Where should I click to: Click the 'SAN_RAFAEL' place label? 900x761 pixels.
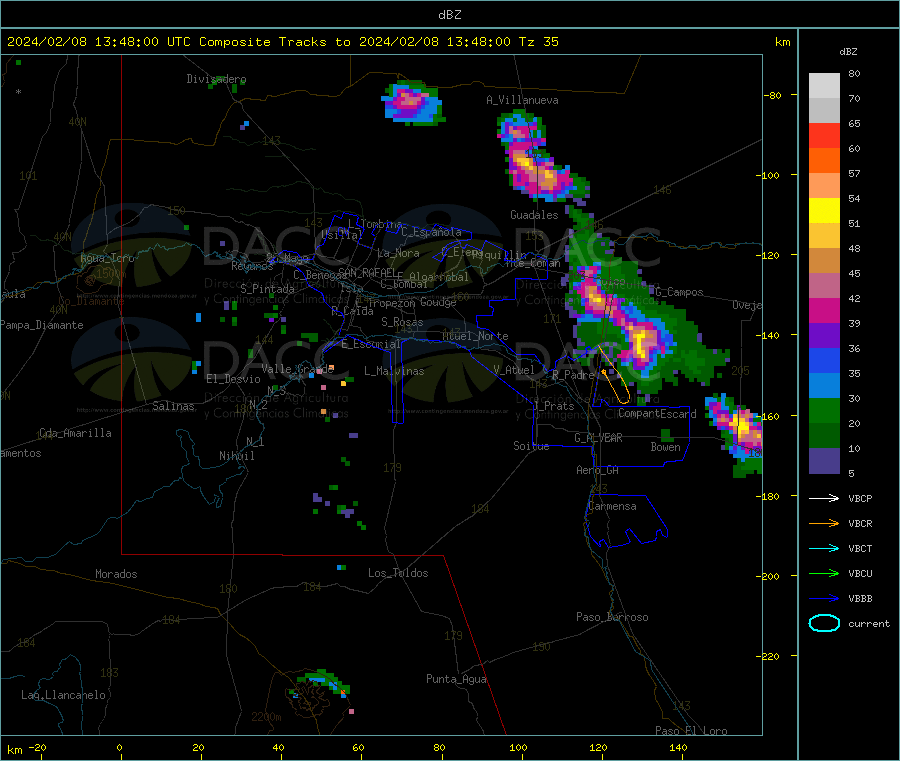tap(367, 273)
